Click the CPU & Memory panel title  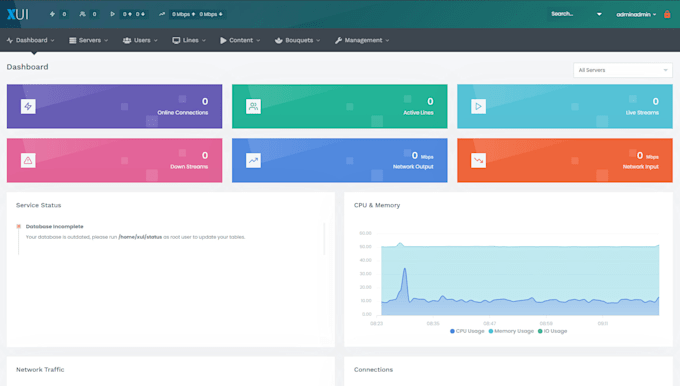[x=377, y=205]
